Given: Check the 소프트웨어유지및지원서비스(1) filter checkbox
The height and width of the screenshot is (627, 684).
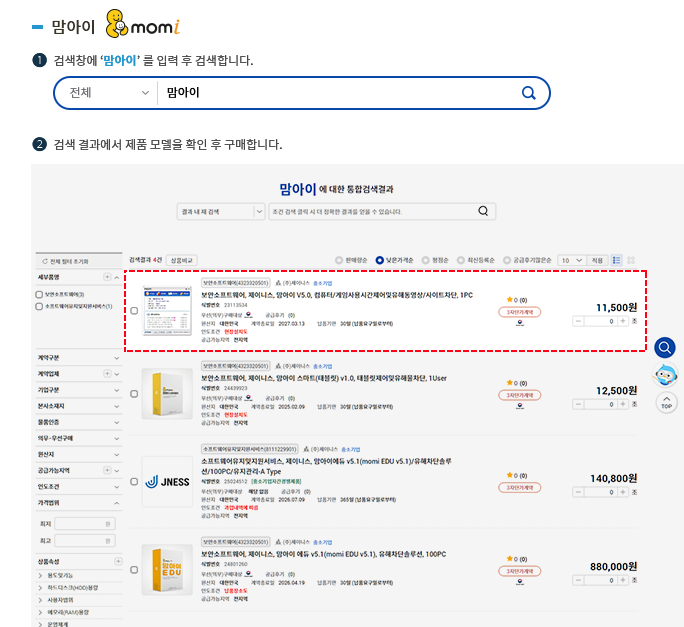Looking at the screenshot, I should pyautogui.click(x=39, y=306).
